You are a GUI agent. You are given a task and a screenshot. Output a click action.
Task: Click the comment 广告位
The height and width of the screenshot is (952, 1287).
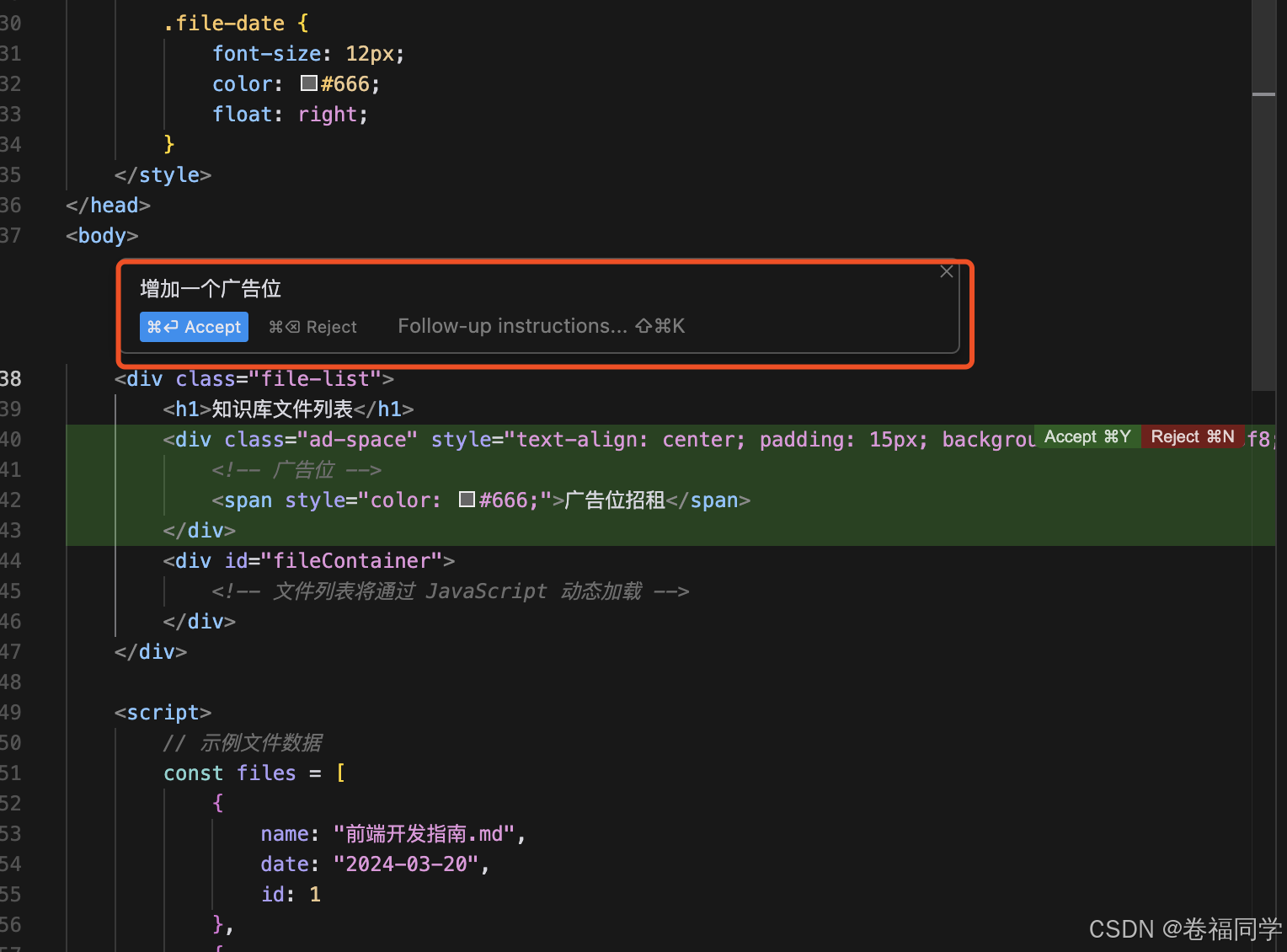(296, 470)
